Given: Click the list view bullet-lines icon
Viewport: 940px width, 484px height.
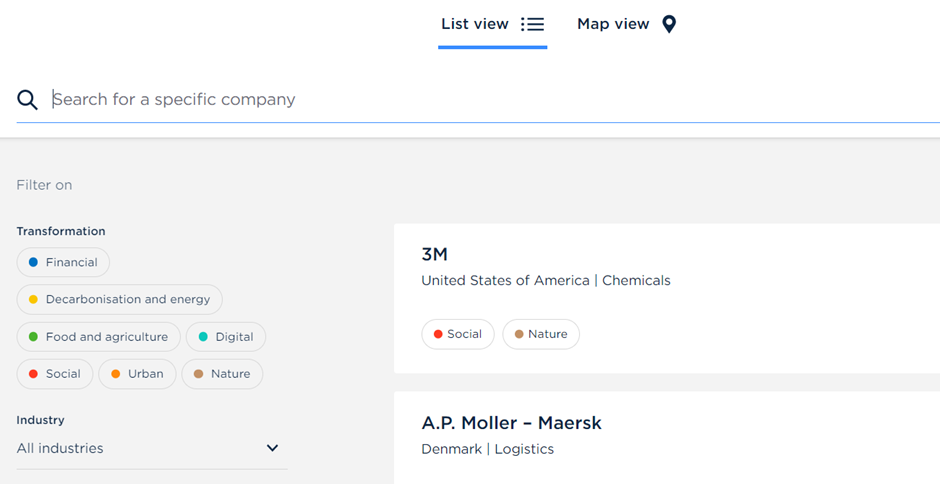Looking at the screenshot, I should click(532, 25).
